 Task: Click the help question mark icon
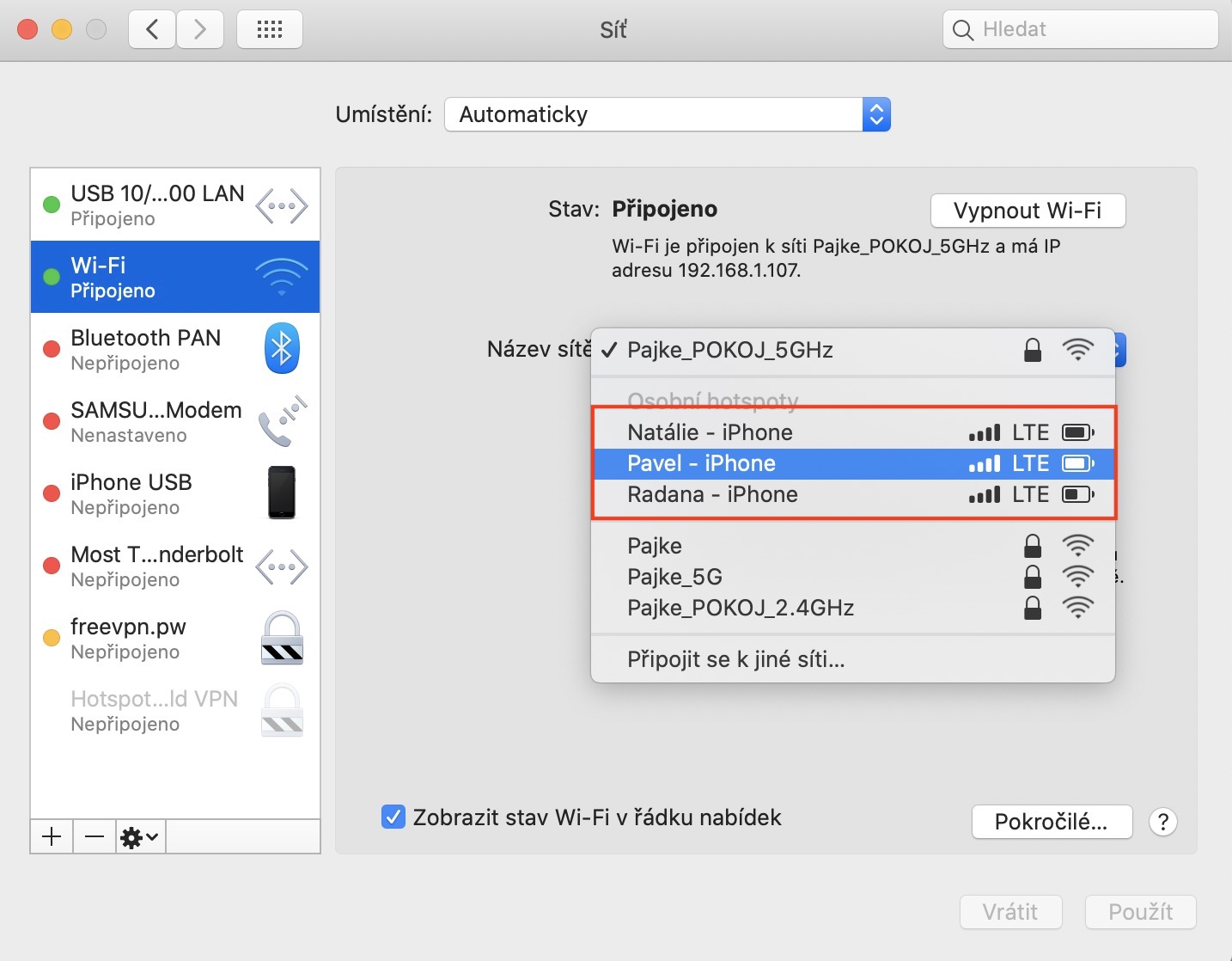point(1162,822)
